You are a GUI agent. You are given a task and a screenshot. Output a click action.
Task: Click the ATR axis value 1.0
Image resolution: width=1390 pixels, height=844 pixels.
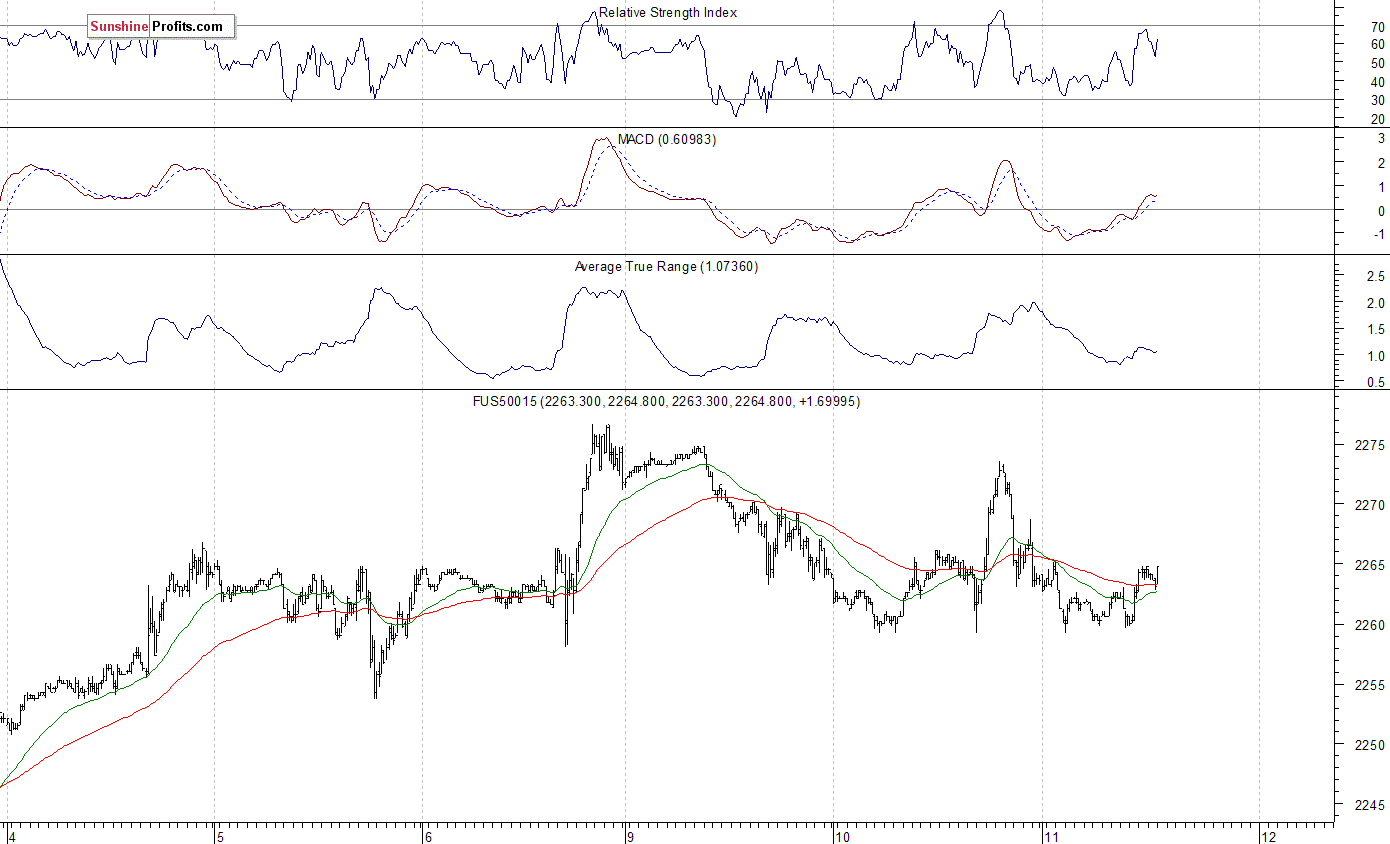[1375, 356]
